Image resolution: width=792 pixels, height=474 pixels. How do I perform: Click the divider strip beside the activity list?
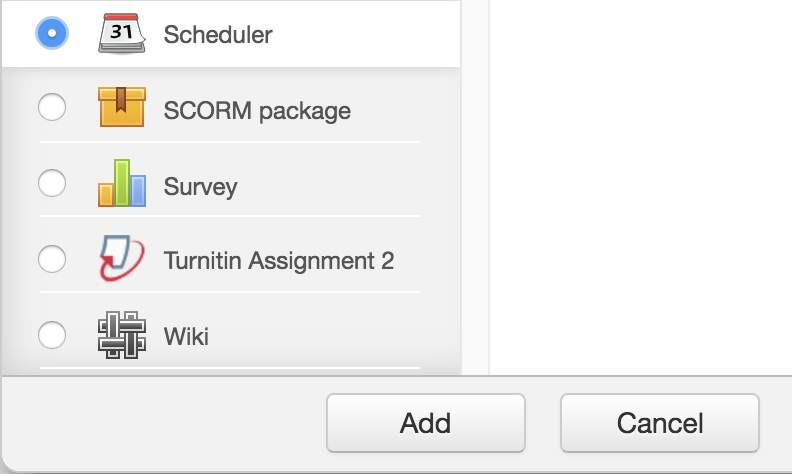pyautogui.click(x=475, y=187)
